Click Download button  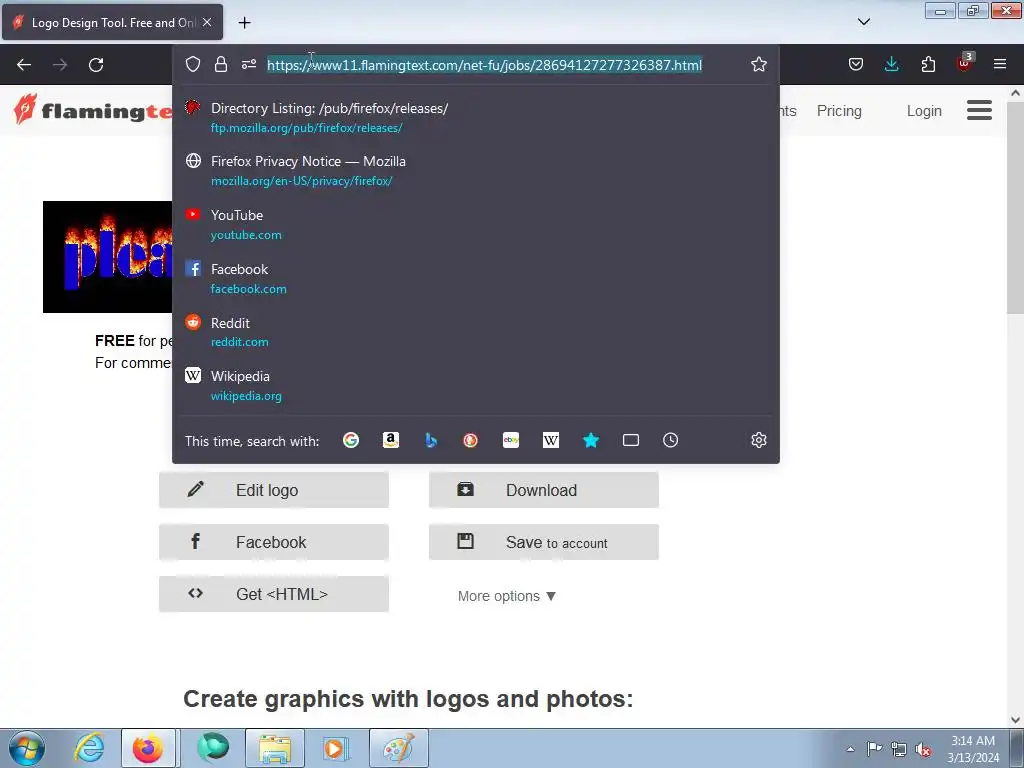543,490
